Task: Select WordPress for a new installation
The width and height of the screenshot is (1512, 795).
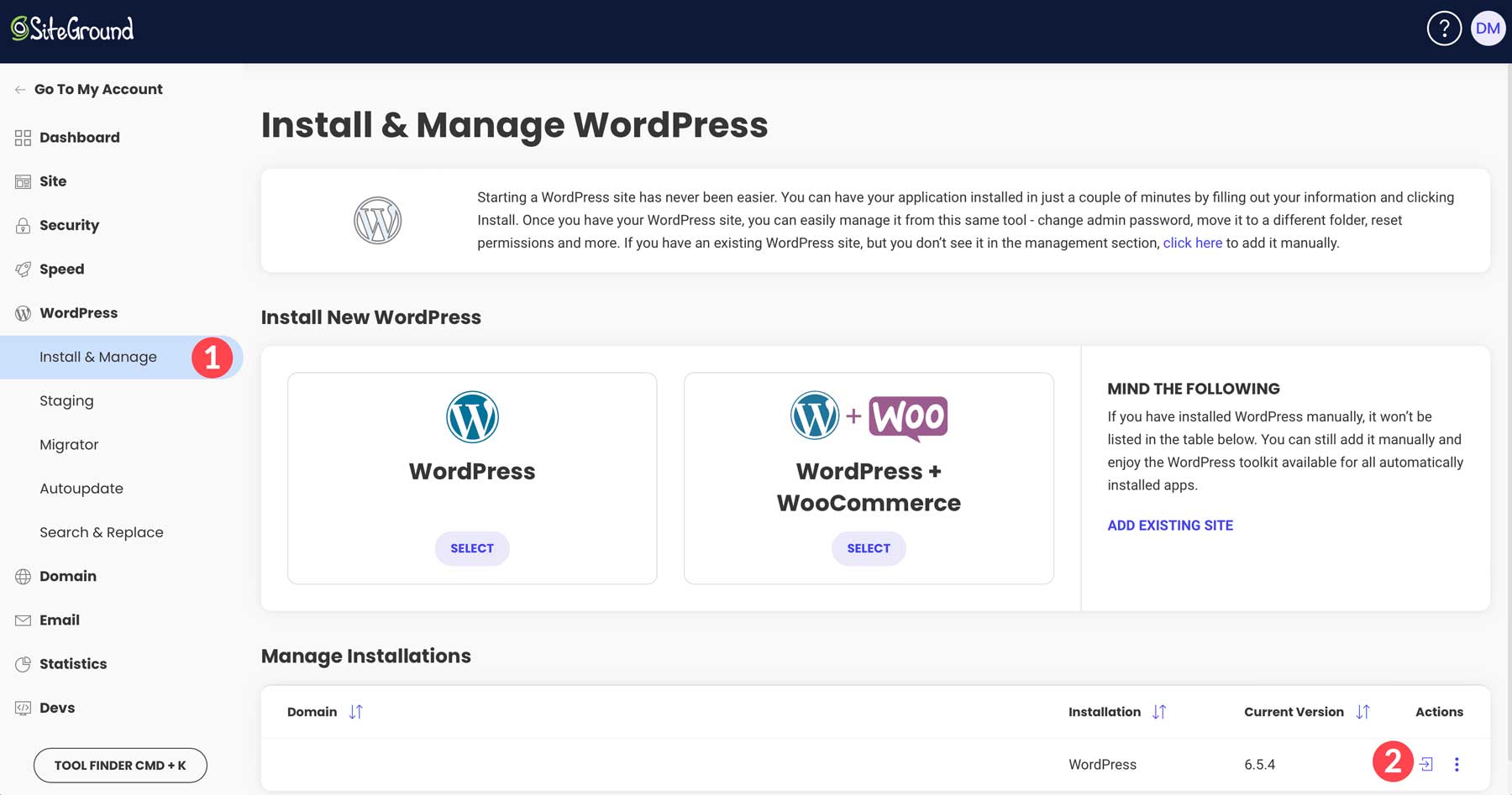Action: pos(472,548)
